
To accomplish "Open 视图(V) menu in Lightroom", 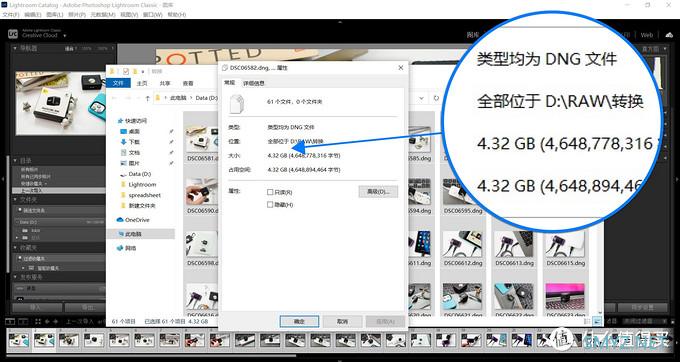I will coord(129,15).
